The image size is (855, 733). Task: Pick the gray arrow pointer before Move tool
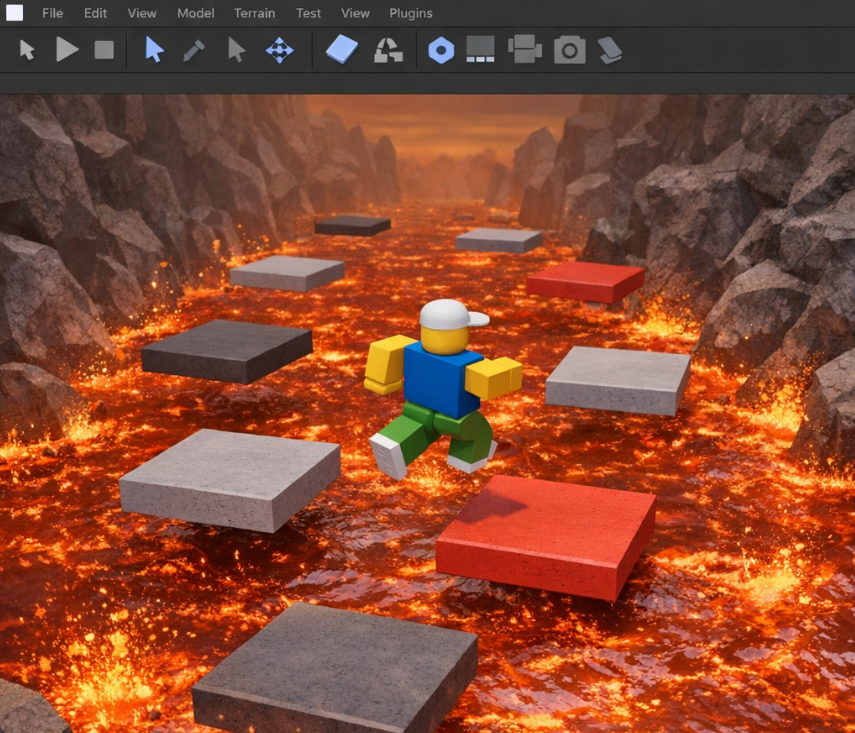click(236, 50)
